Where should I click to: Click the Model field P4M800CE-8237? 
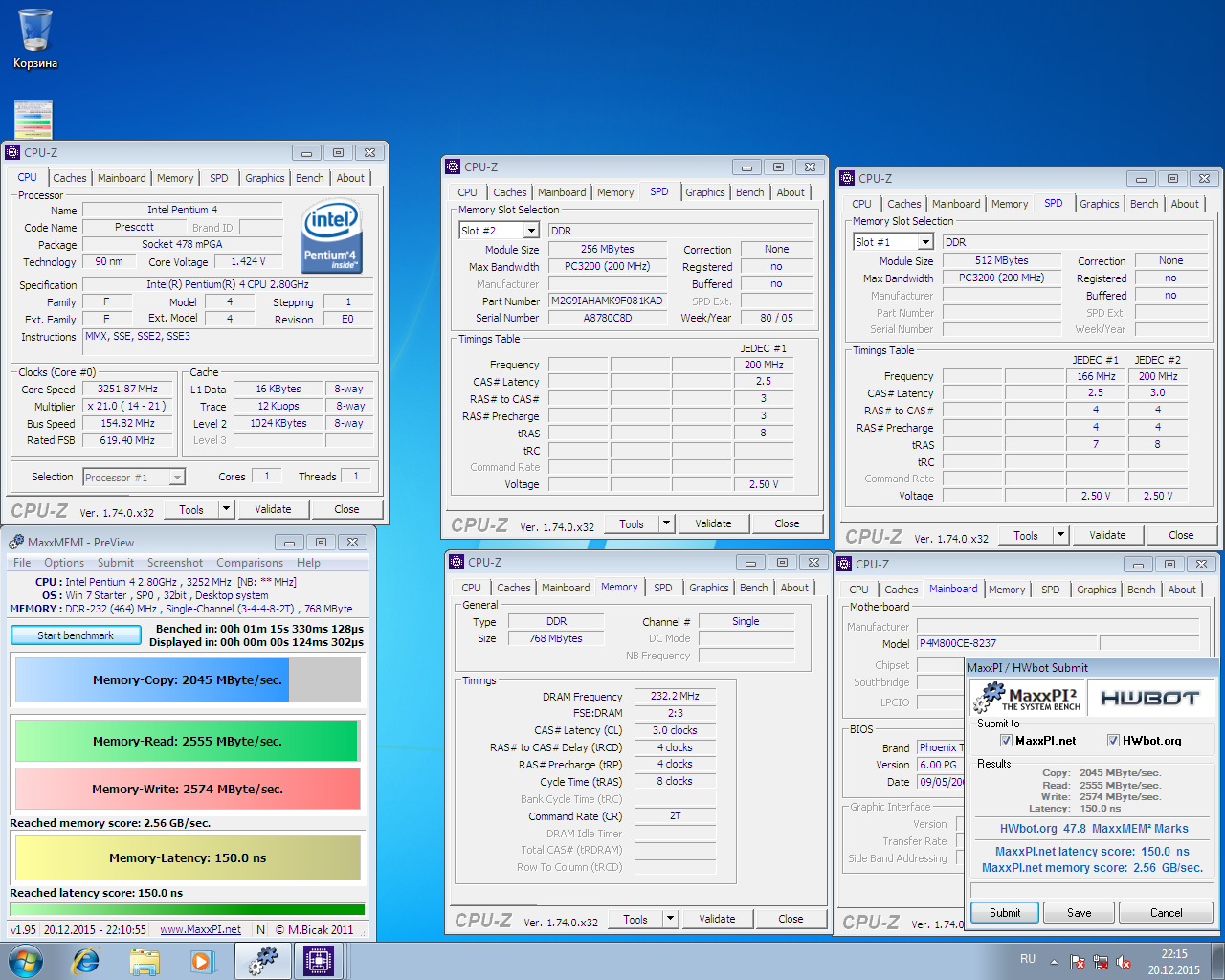pos(1006,643)
